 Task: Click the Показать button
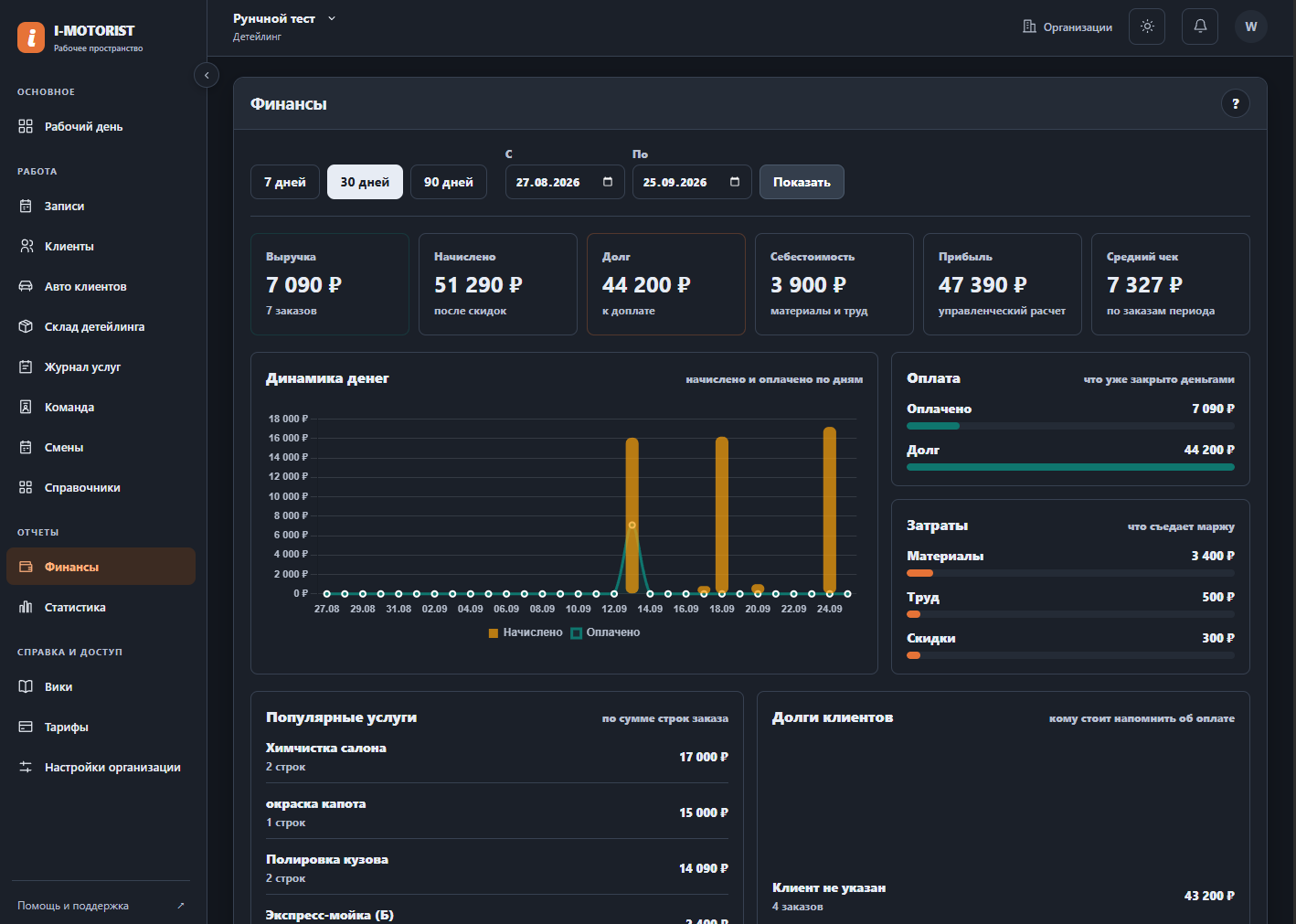click(x=802, y=182)
